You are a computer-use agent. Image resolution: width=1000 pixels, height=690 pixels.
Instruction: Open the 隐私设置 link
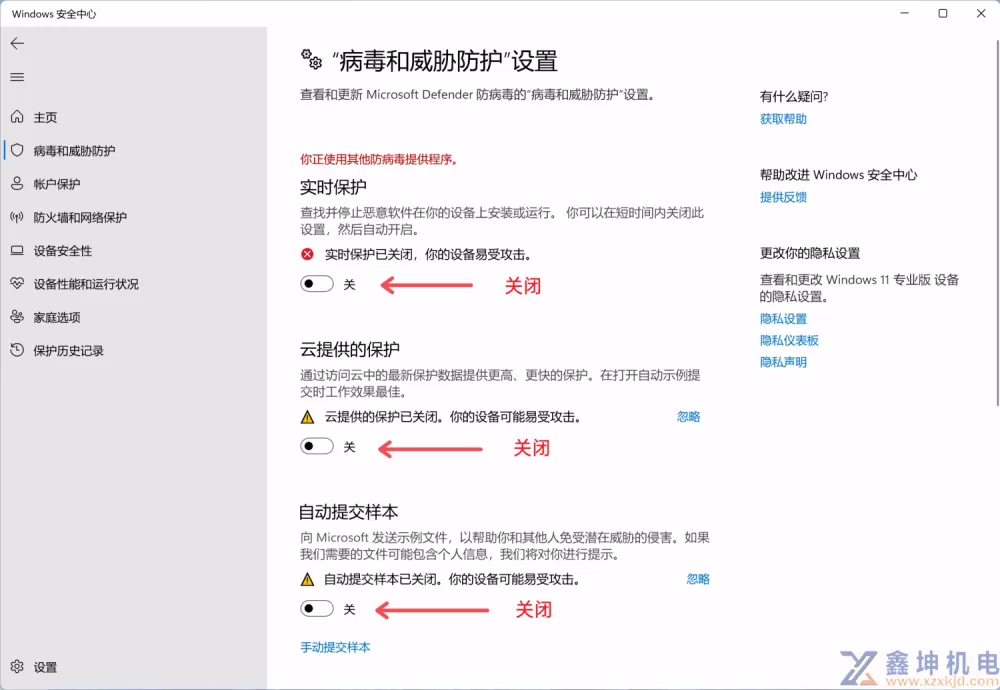click(x=783, y=319)
